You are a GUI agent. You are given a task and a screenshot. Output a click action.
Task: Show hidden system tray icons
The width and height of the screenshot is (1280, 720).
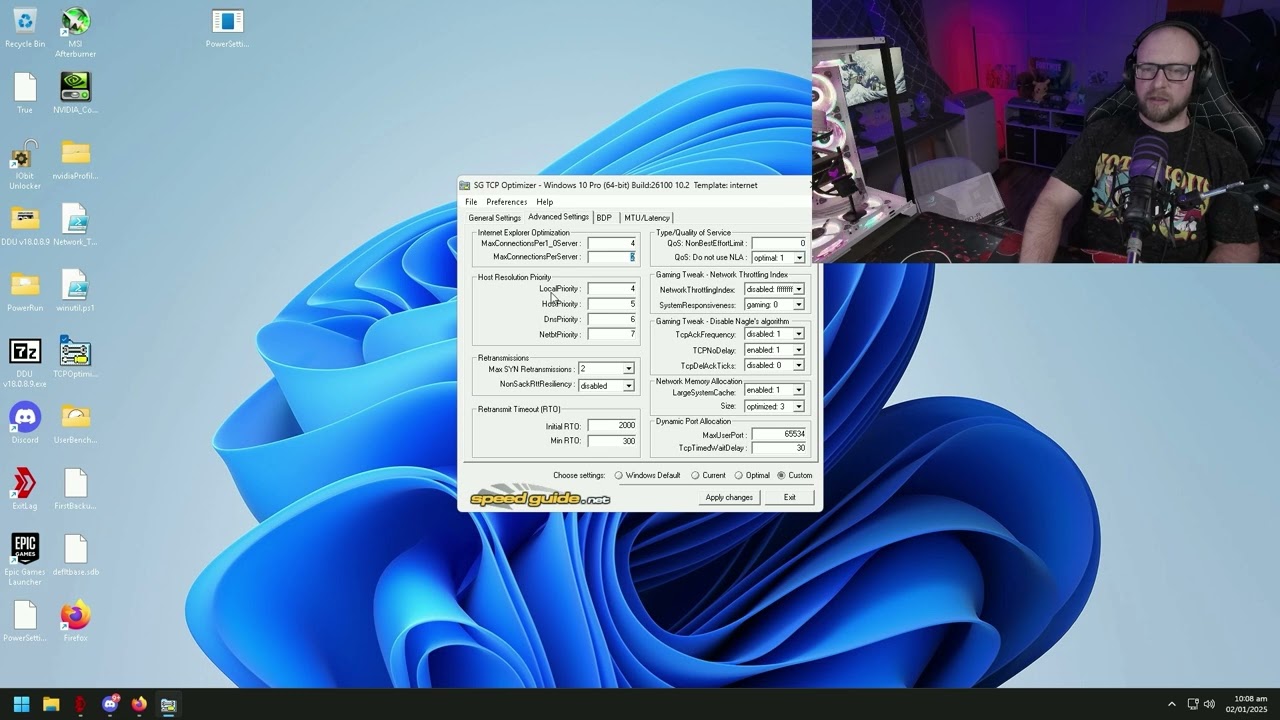click(x=1172, y=704)
